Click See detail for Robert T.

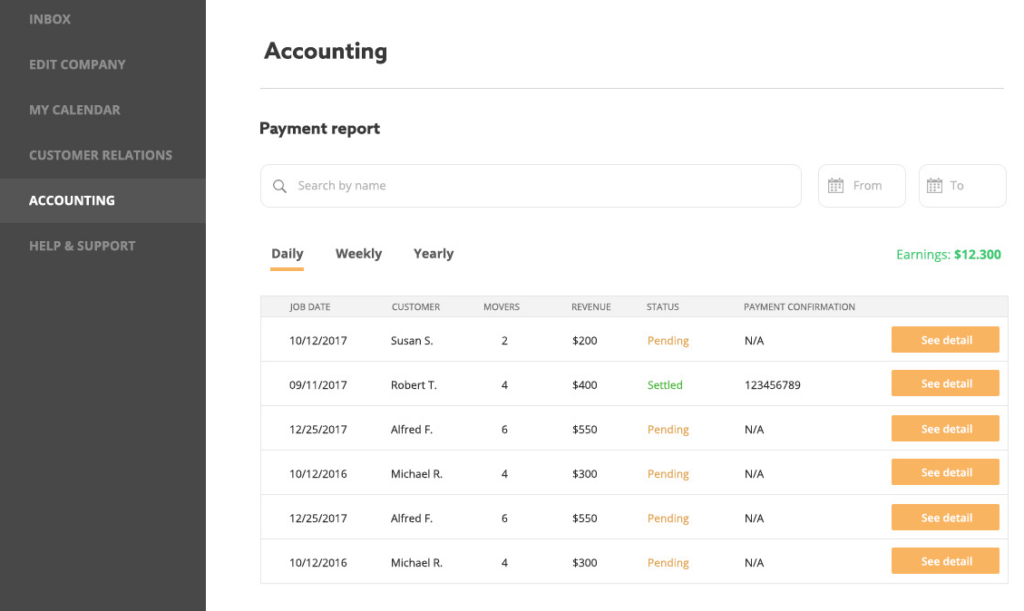[x=945, y=383]
